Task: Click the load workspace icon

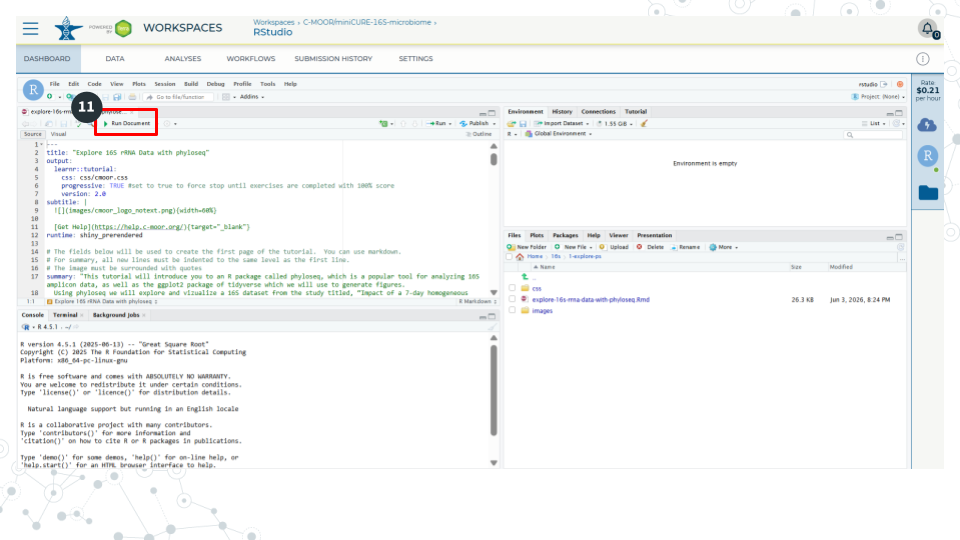Action: tap(511, 124)
